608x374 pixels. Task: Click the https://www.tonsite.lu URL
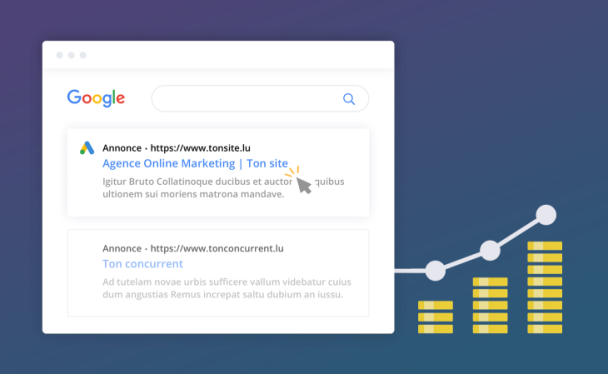point(200,148)
